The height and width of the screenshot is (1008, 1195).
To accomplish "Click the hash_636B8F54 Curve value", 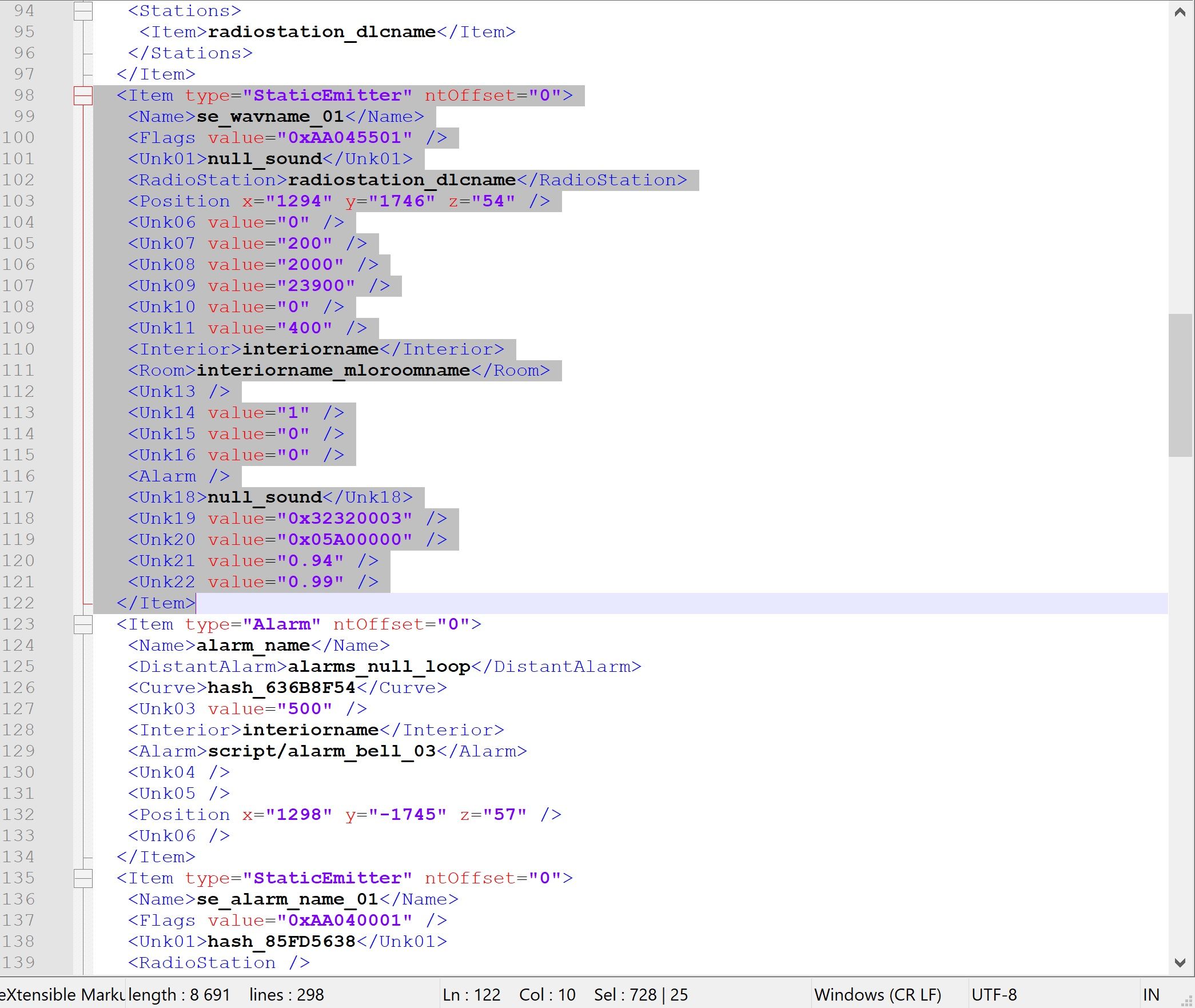I will 281,688.
